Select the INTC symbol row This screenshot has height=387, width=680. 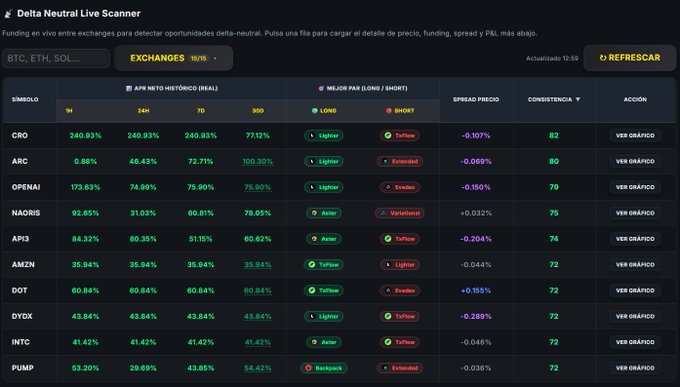(x=339, y=342)
